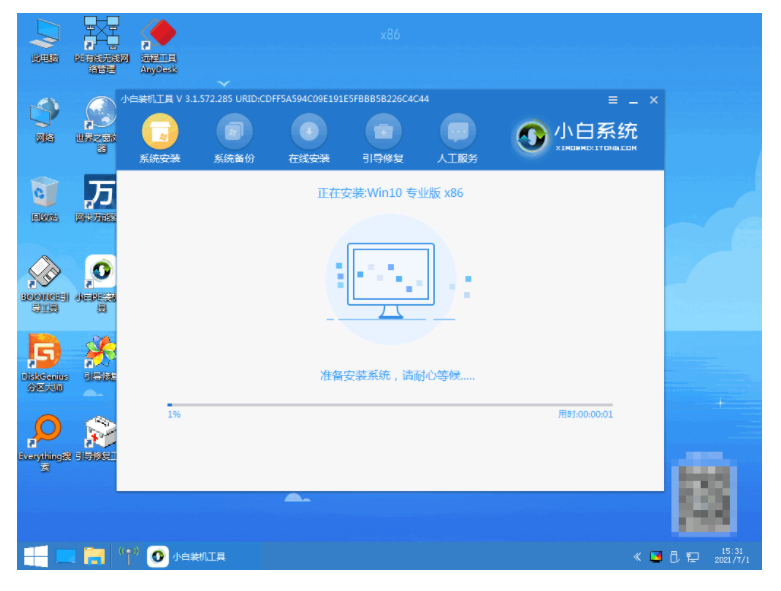Close the 小白装机工具 window
The height and width of the screenshot is (591, 781).
[x=654, y=100]
